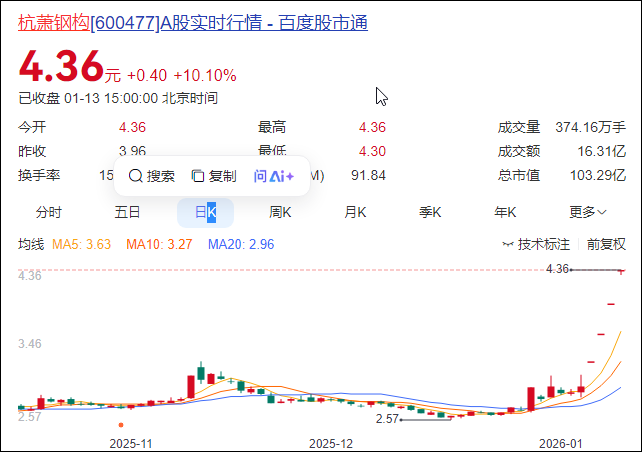Click the latest candlestick at 4.36

click(x=622, y=271)
